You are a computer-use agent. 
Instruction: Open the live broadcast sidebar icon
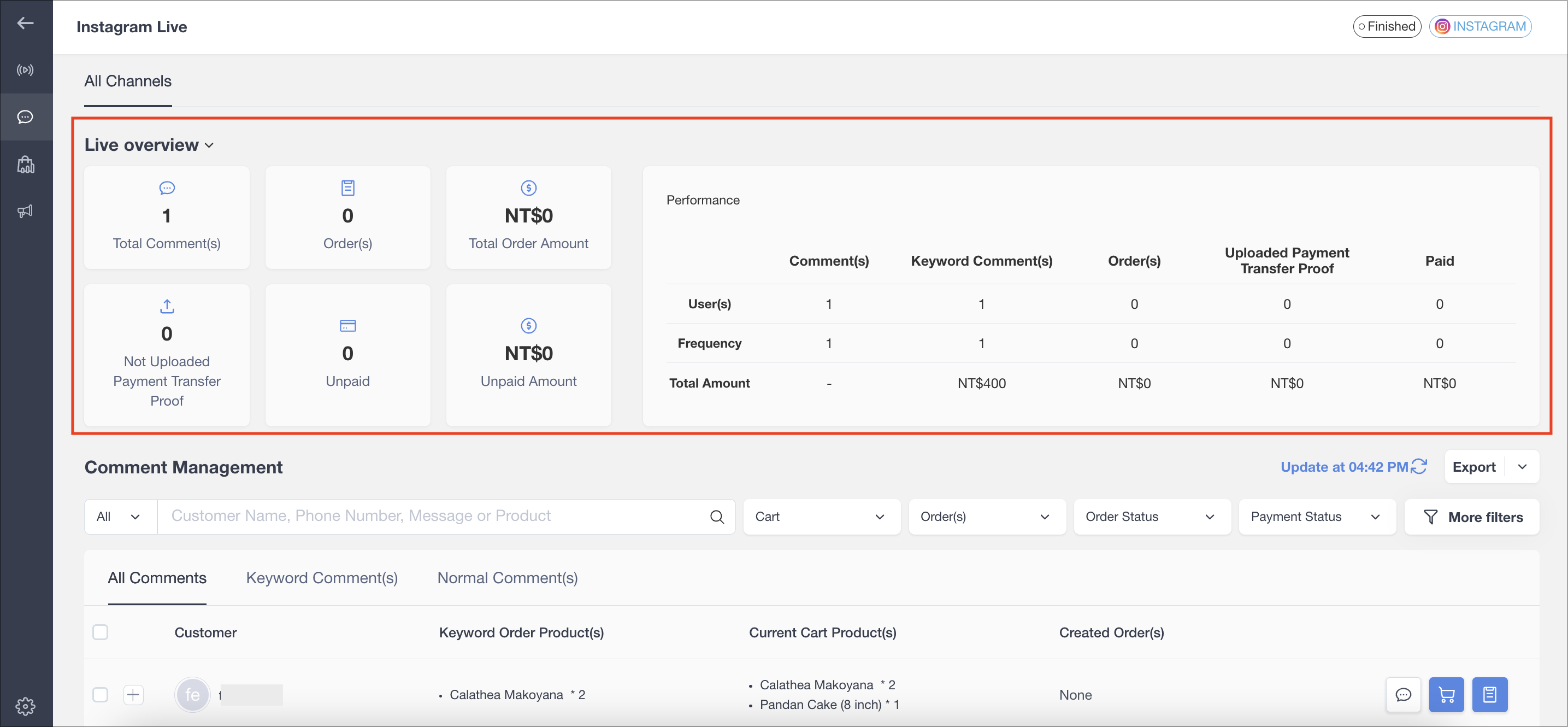25,70
